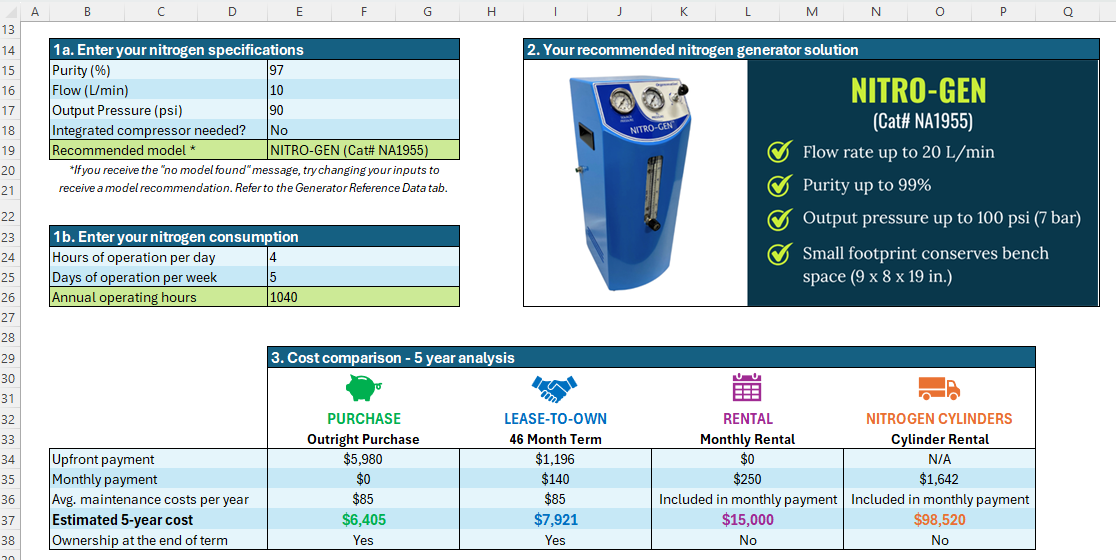Click the LEASE-TO-OWN heading in blue
This screenshot has width=1116, height=560.
coord(555,418)
